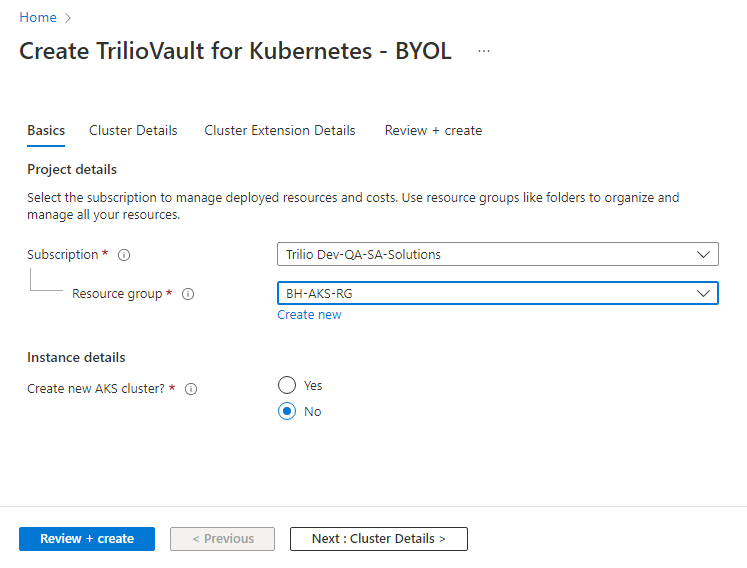The height and width of the screenshot is (568, 747).
Task: Click the Previous button
Action: pyautogui.click(x=222, y=538)
